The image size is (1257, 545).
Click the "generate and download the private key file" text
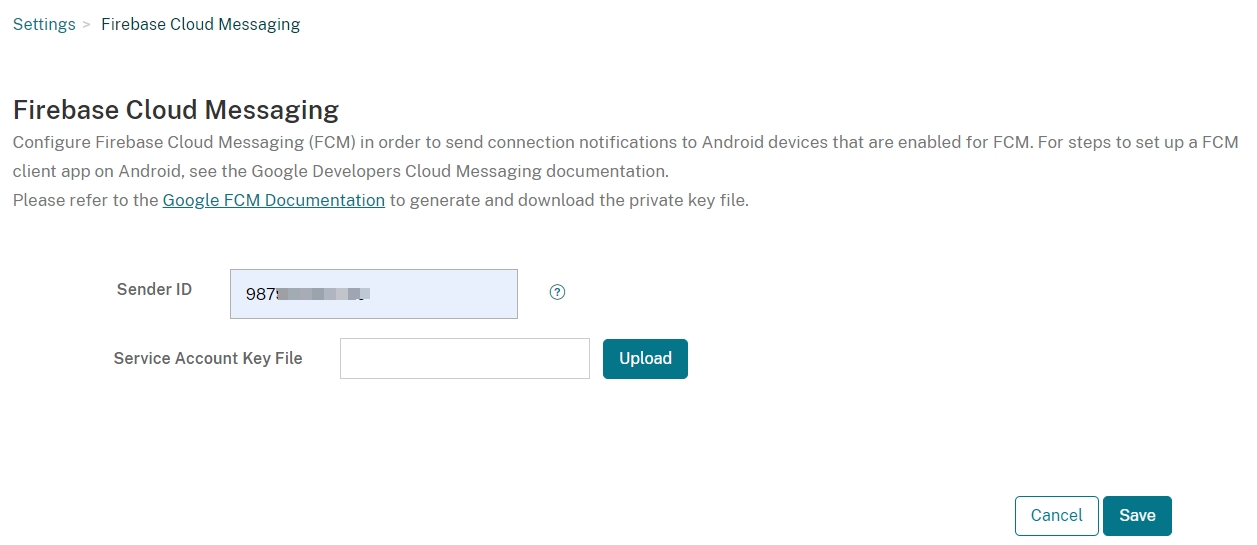[x=580, y=200]
